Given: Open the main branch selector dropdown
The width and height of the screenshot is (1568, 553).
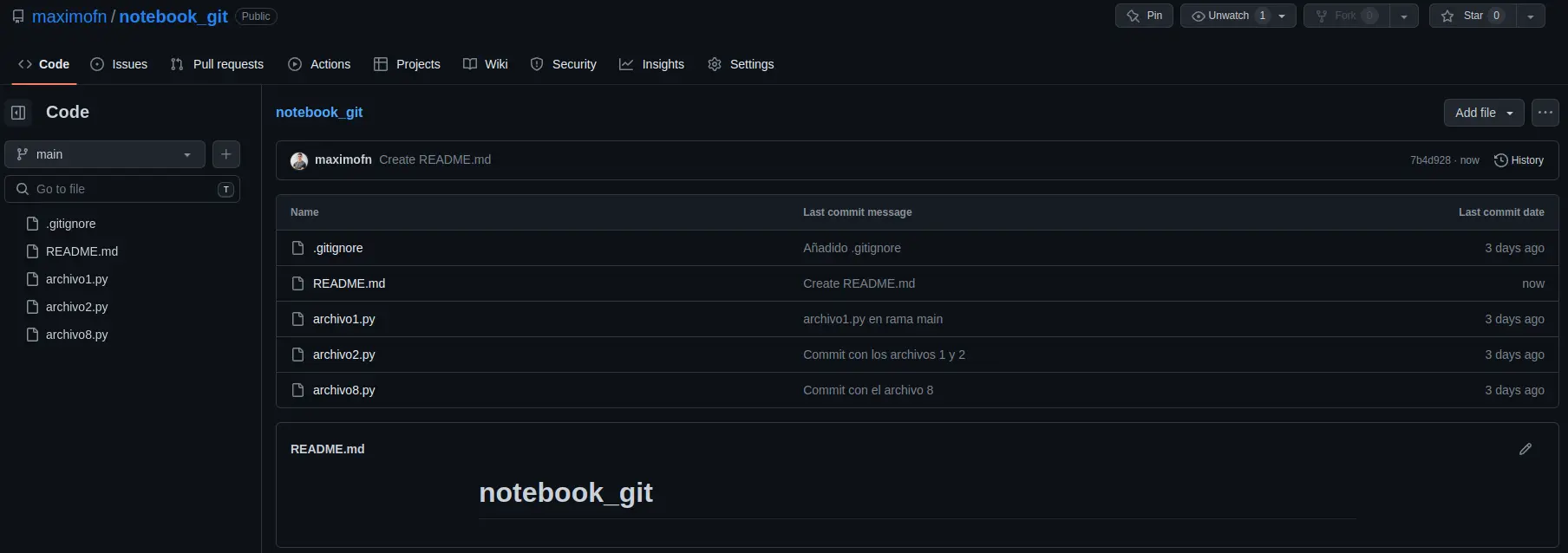Looking at the screenshot, I should 105,154.
